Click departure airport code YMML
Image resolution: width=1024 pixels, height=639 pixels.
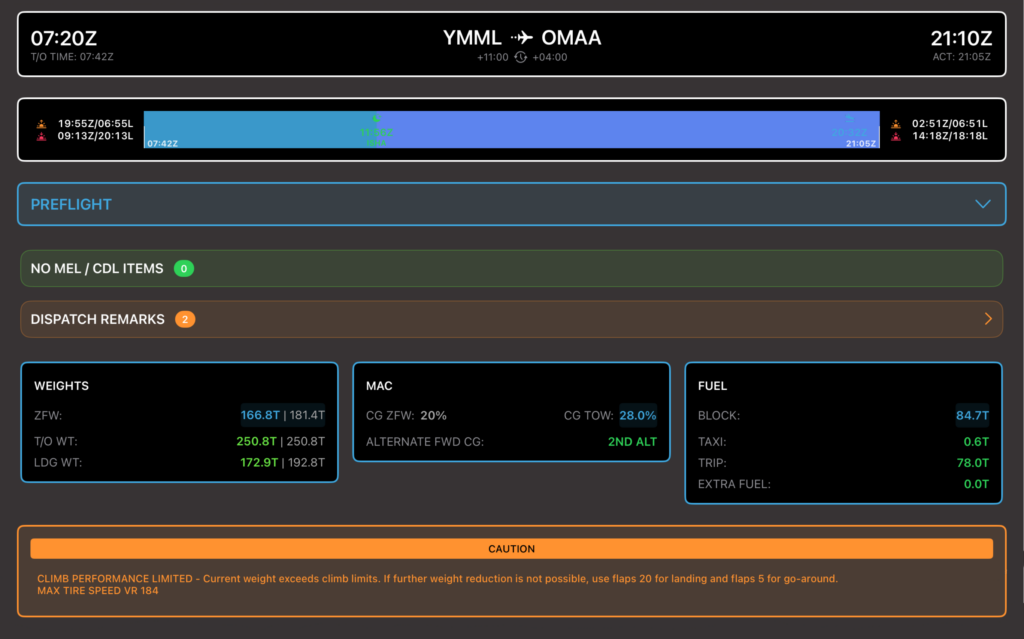[472, 38]
